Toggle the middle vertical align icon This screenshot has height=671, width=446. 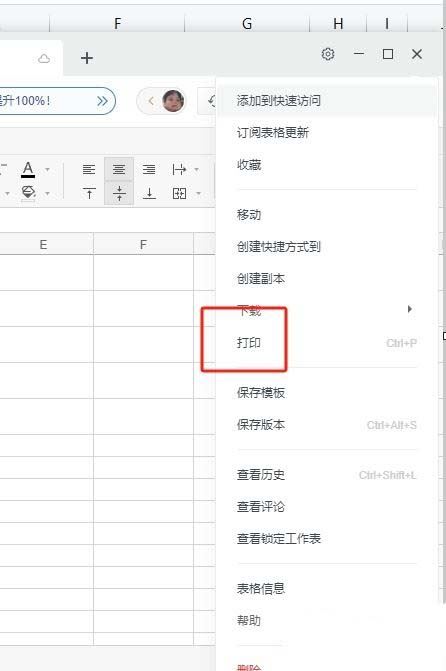[119, 193]
